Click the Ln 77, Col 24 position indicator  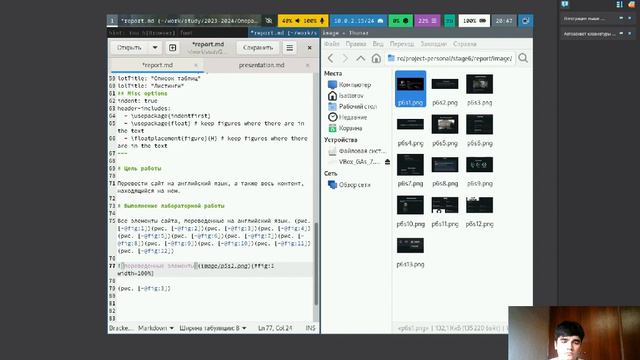coord(275,328)
